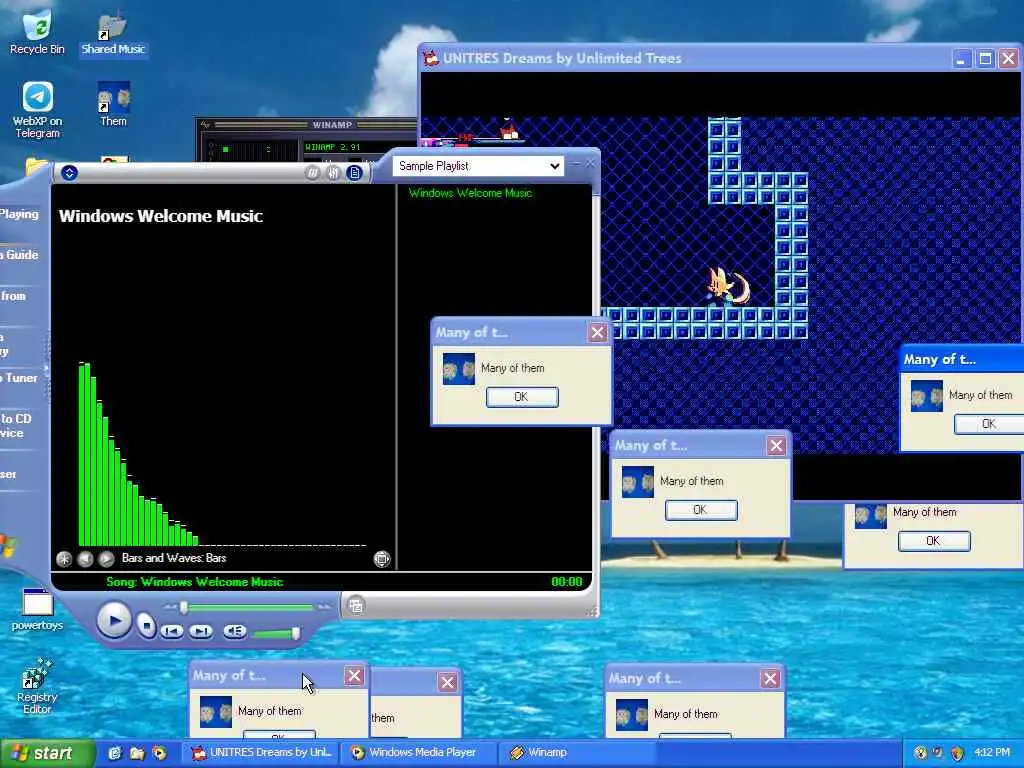
Task: Click the rewind arrows left of seek bar
Action: point(170,607)
